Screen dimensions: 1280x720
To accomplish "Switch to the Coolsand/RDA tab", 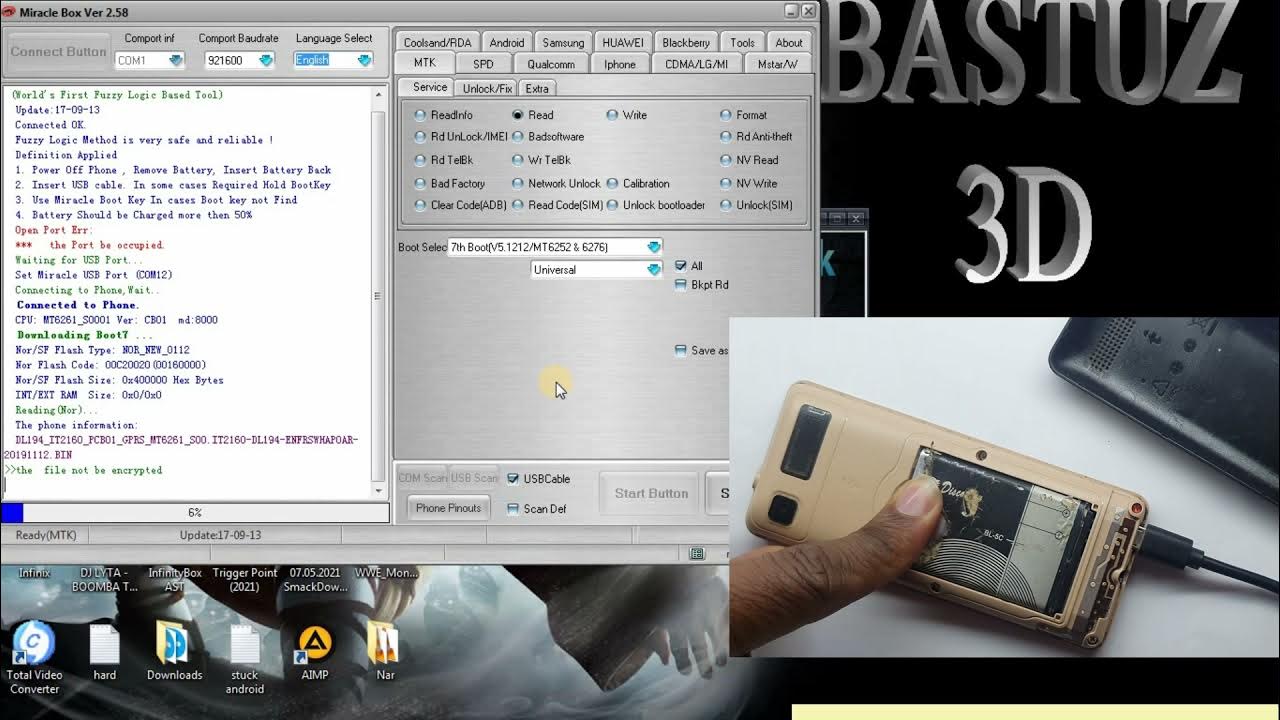I will click(437, 42).
